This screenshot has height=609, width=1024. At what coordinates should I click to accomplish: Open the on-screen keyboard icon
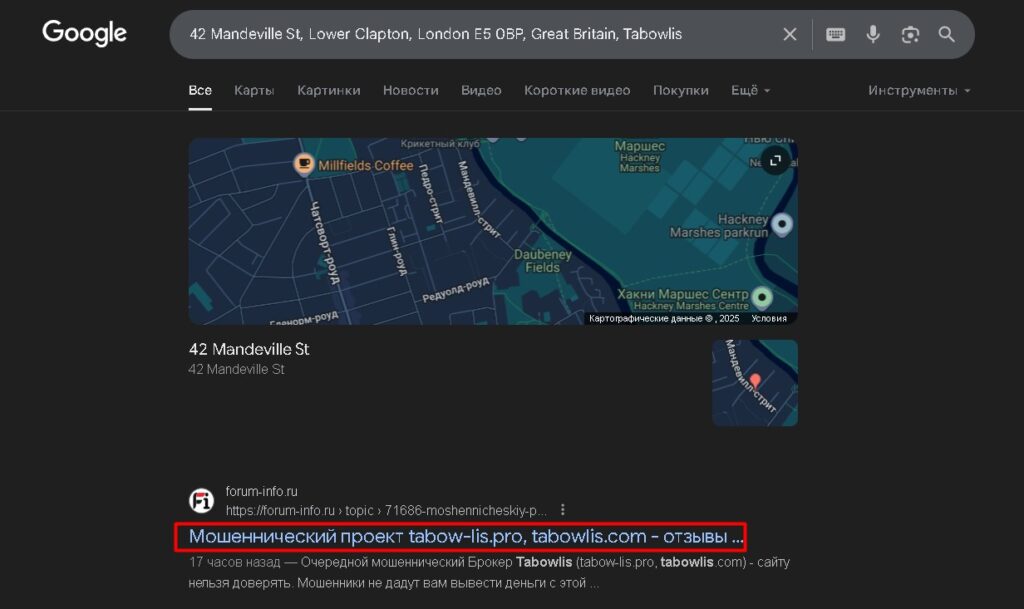point(836,34)
